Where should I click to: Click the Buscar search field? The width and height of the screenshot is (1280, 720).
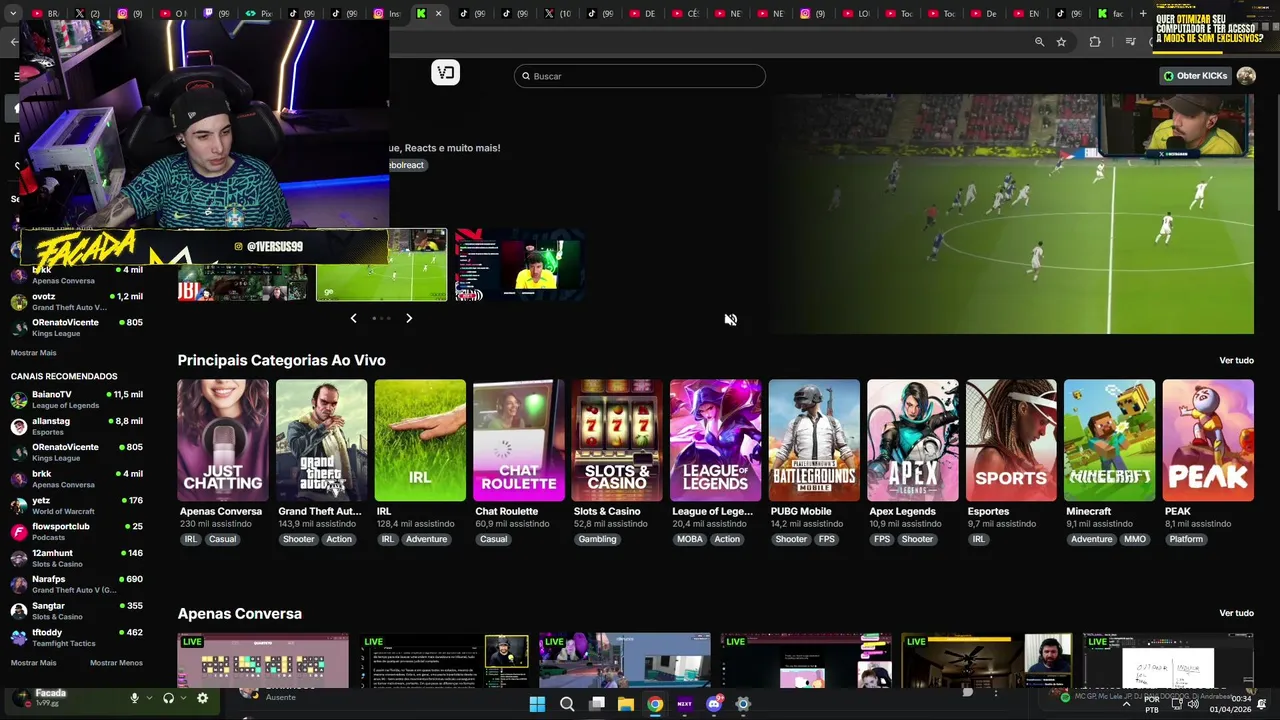click(640, 76)
